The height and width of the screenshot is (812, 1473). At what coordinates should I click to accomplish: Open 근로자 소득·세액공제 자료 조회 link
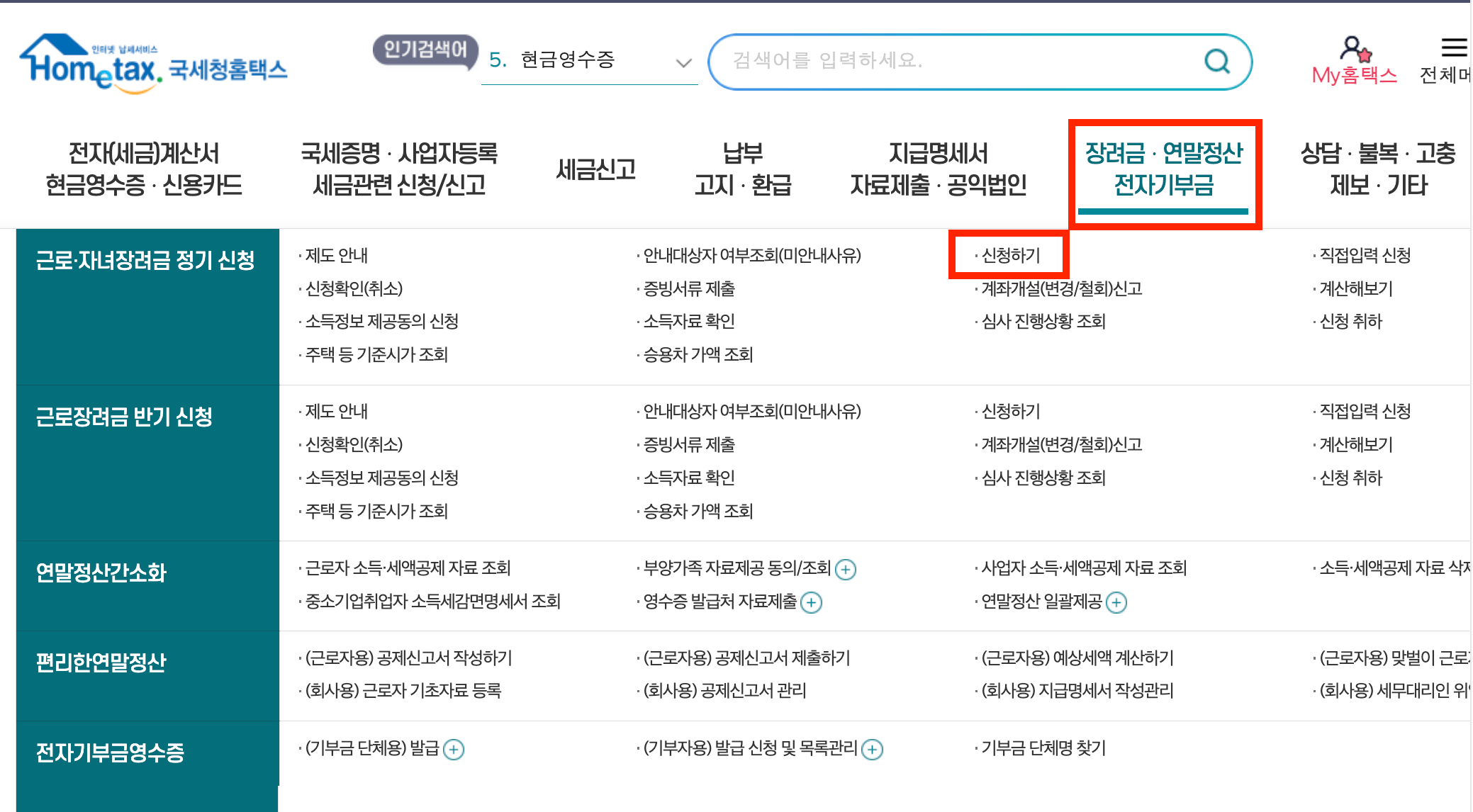(408, 568)
